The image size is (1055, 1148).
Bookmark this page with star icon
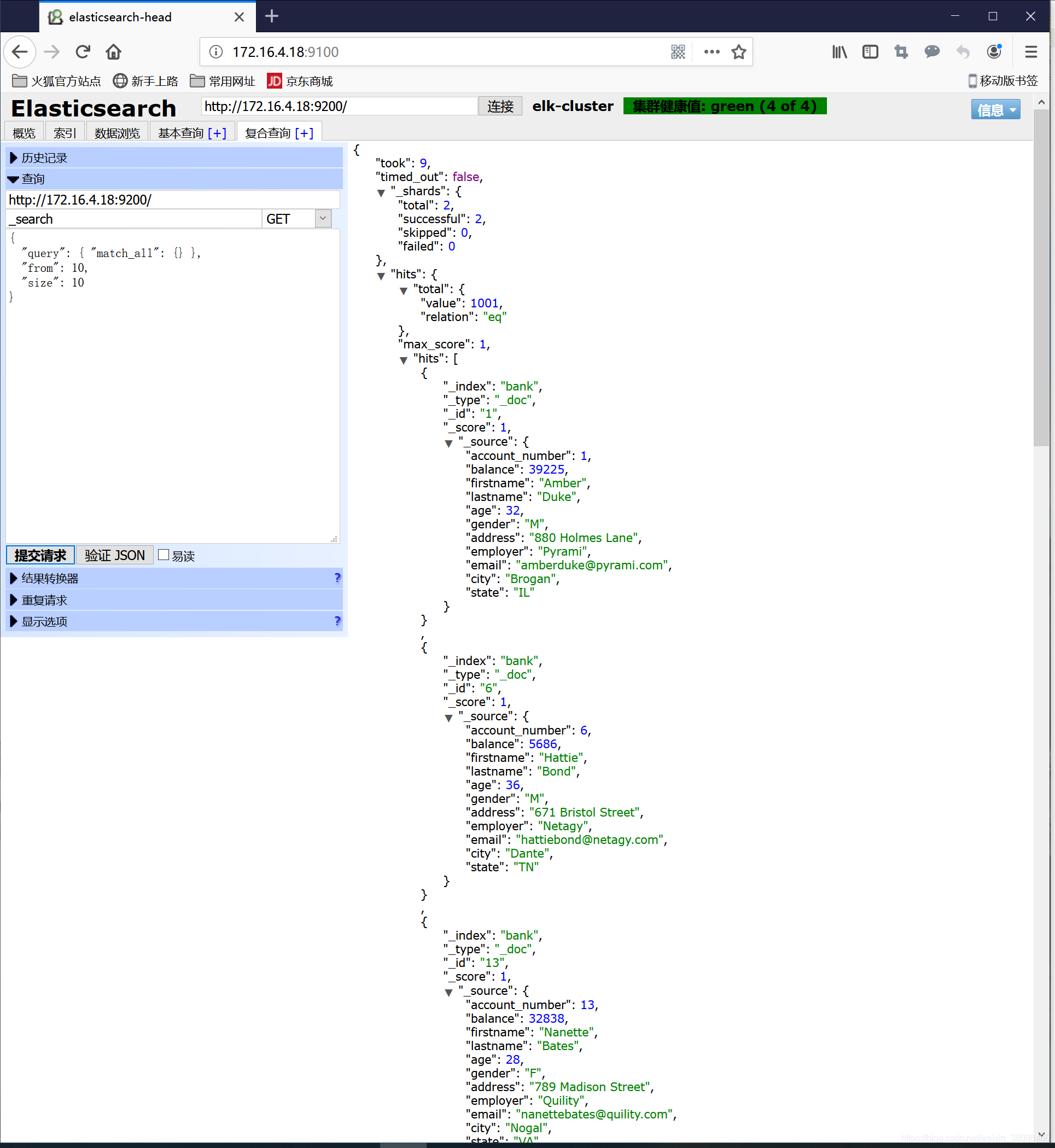pos(739,52)
